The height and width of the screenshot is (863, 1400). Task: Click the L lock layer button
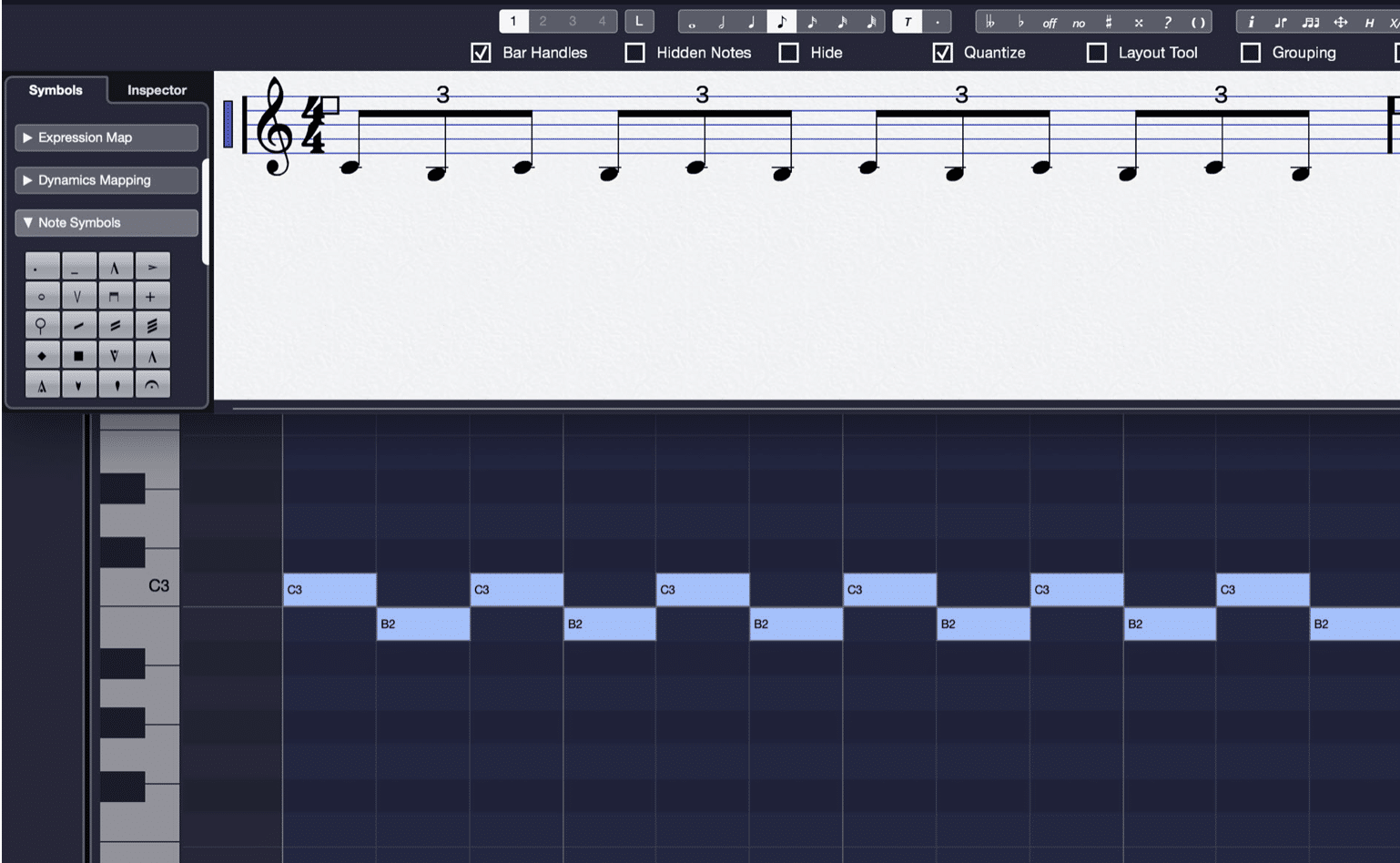coord(639,21)
